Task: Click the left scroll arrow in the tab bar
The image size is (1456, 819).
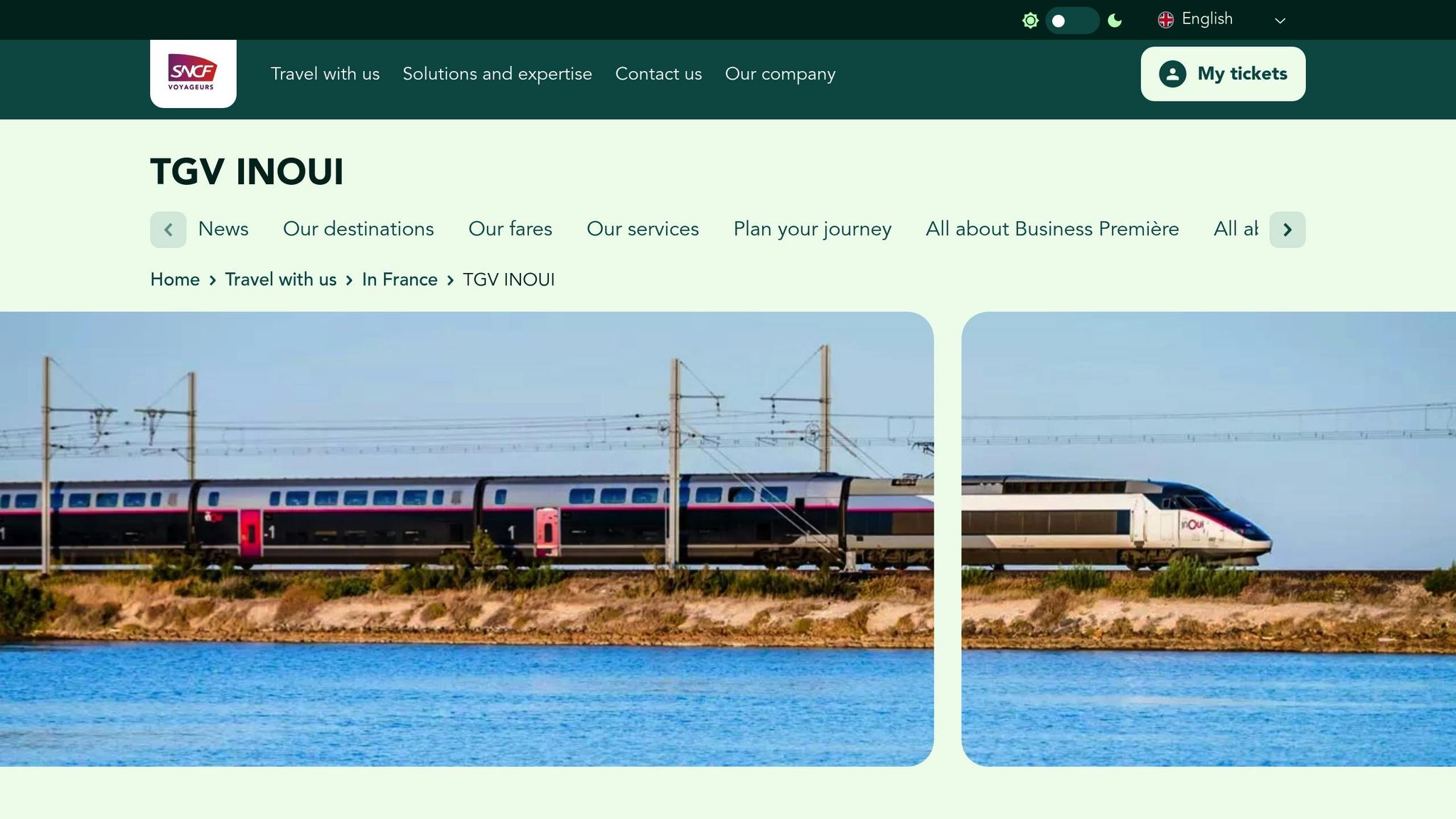Action: (168, 229)
